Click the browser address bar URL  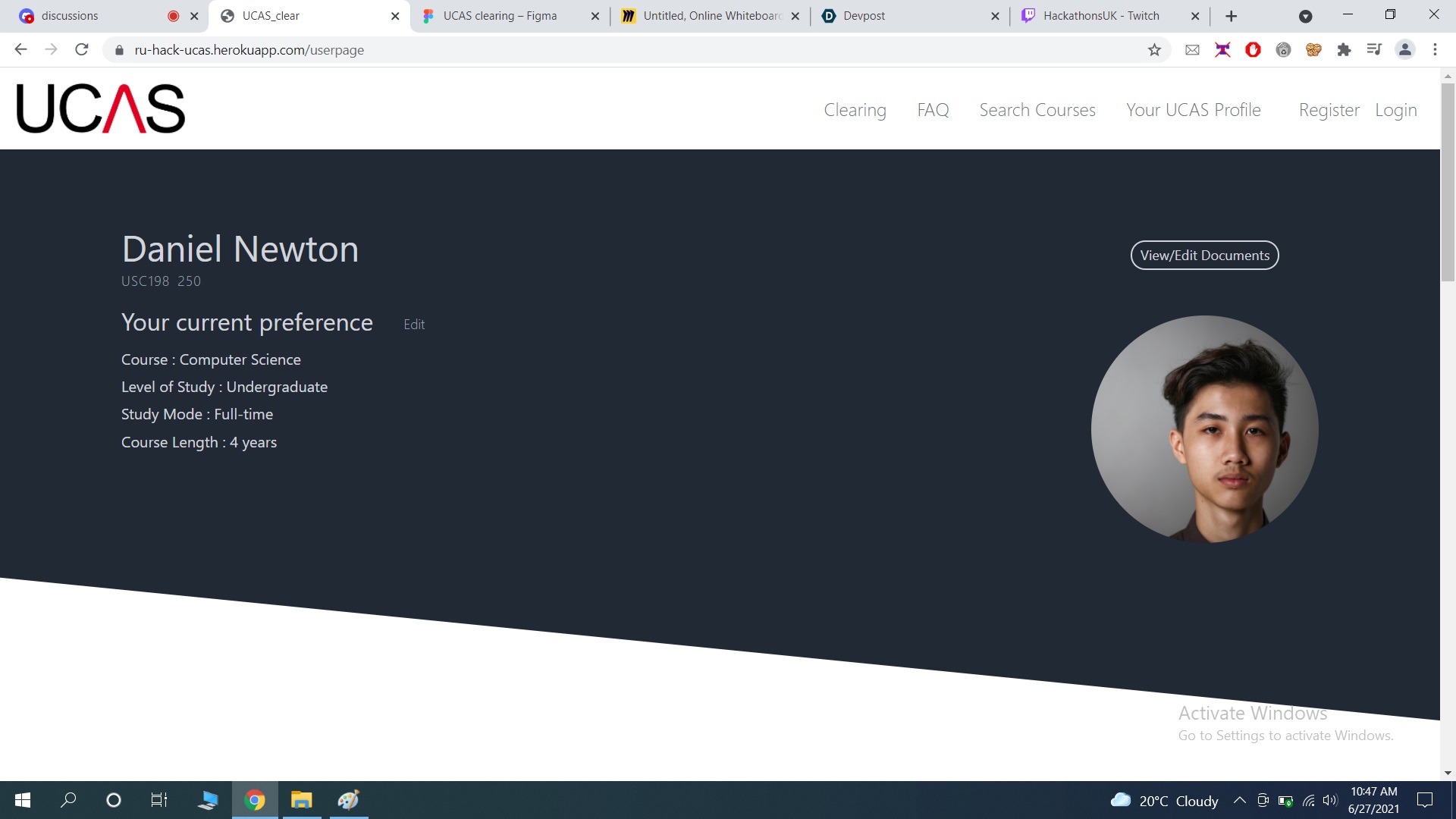(249, 50)
